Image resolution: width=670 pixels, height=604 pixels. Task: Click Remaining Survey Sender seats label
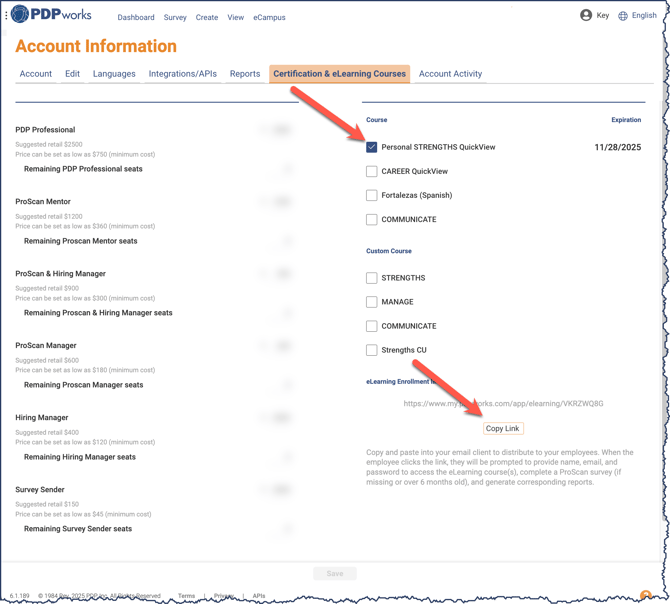pyautogui.click(x=78, y=529)
